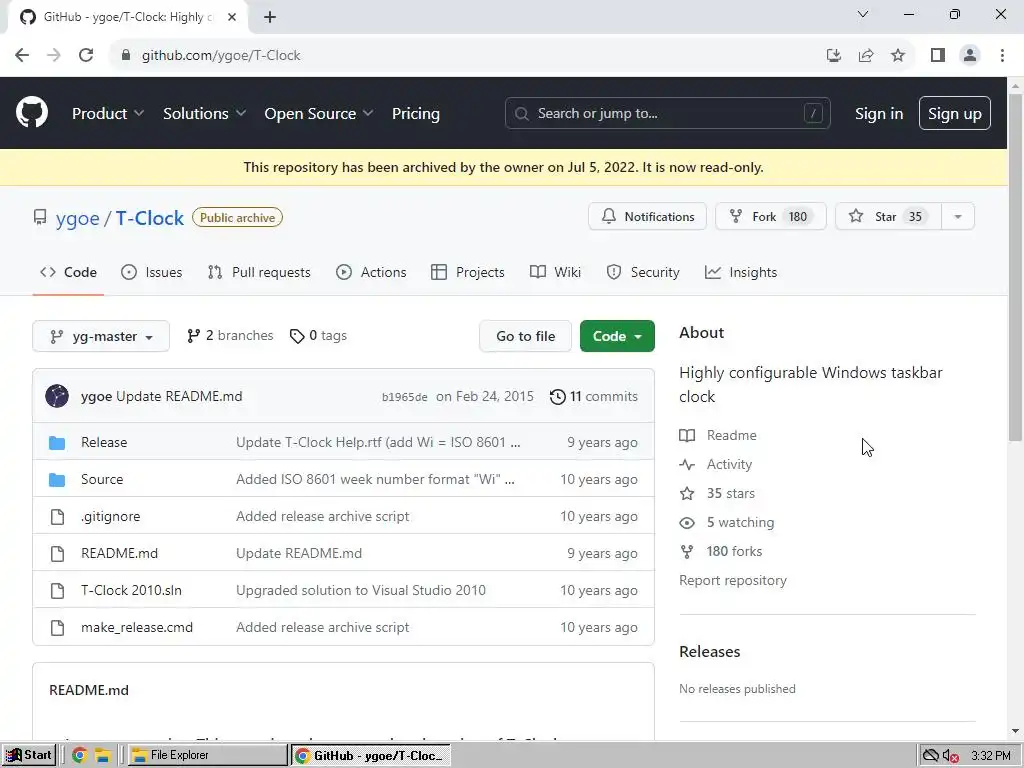Share this page using share icon
Viewport: 1024px width, 768px height.
pyautogui.click(x=866, y=56)
